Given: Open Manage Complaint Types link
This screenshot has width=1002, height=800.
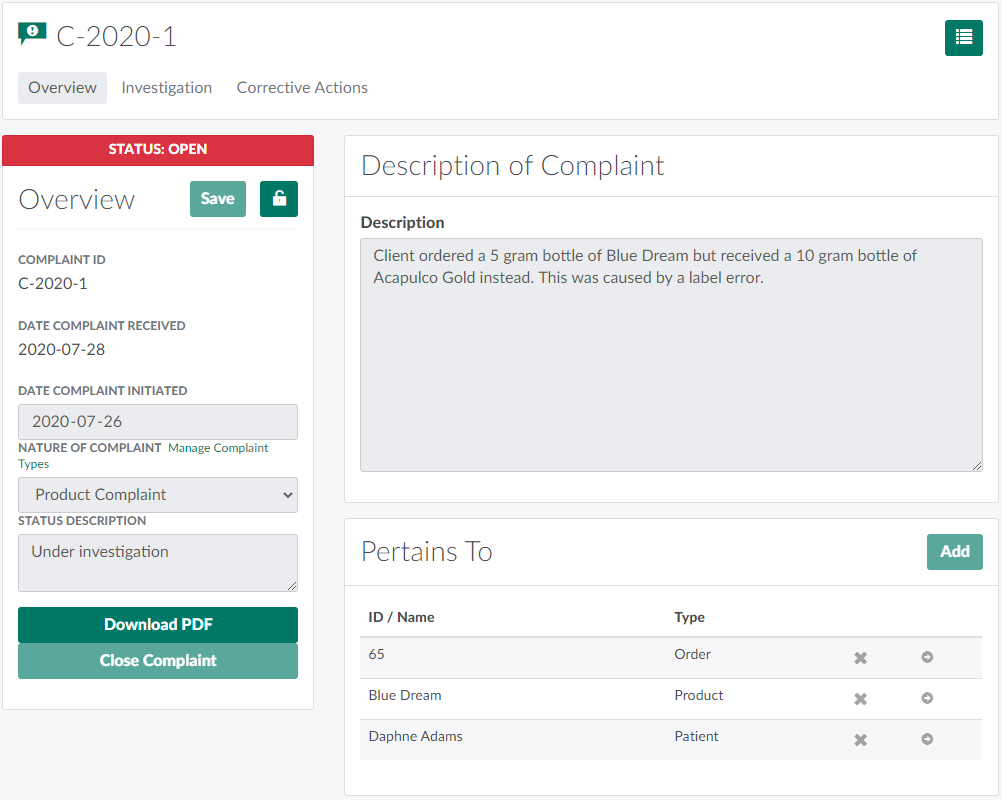Looking at the screenshot, I should (218, 448).
